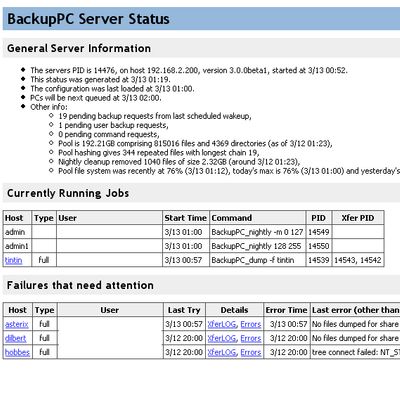The height and width of the screenshot is (400, 400).
Task: Click the line 'The servers PID is 14476'
Action: point(189,70)
